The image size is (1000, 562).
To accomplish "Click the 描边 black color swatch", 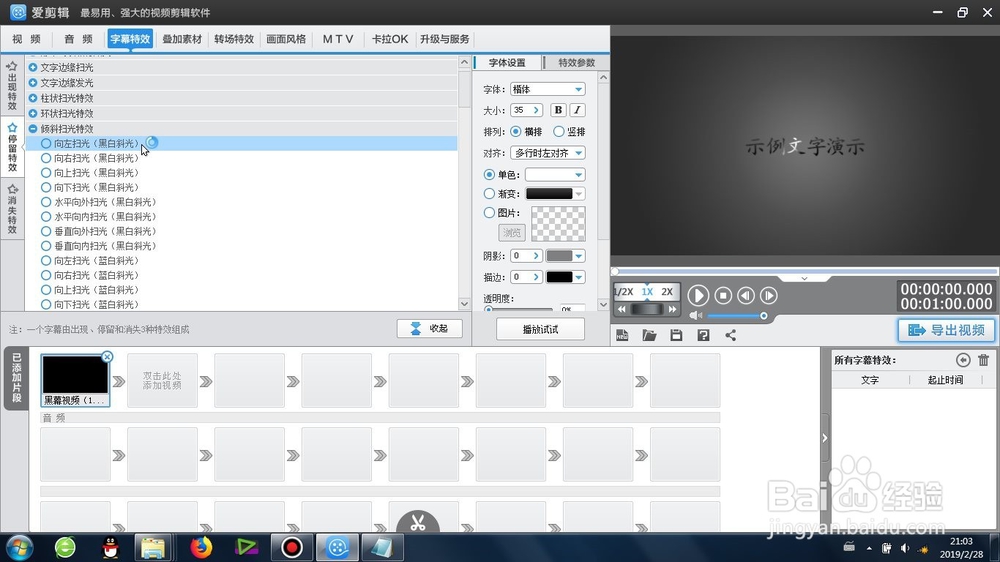I will click(x=559, y=277).
